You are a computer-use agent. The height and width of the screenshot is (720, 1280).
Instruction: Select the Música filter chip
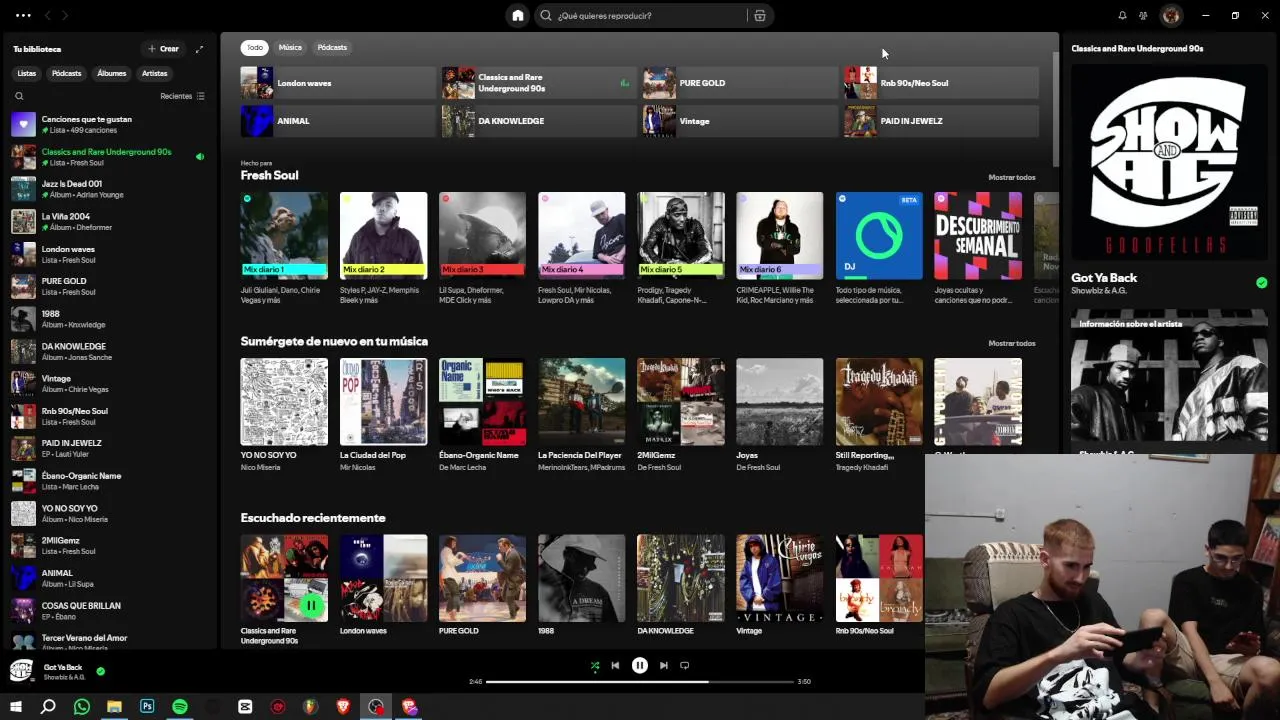(290, 47)
